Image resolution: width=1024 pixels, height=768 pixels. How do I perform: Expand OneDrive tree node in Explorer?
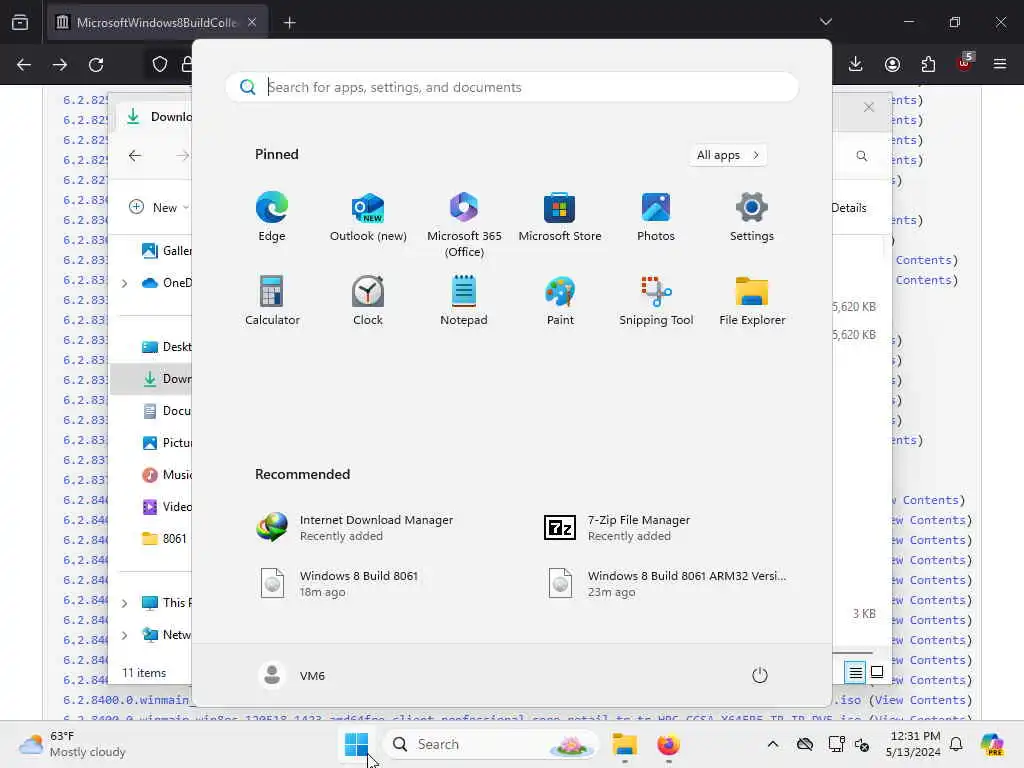click(124, 283)
